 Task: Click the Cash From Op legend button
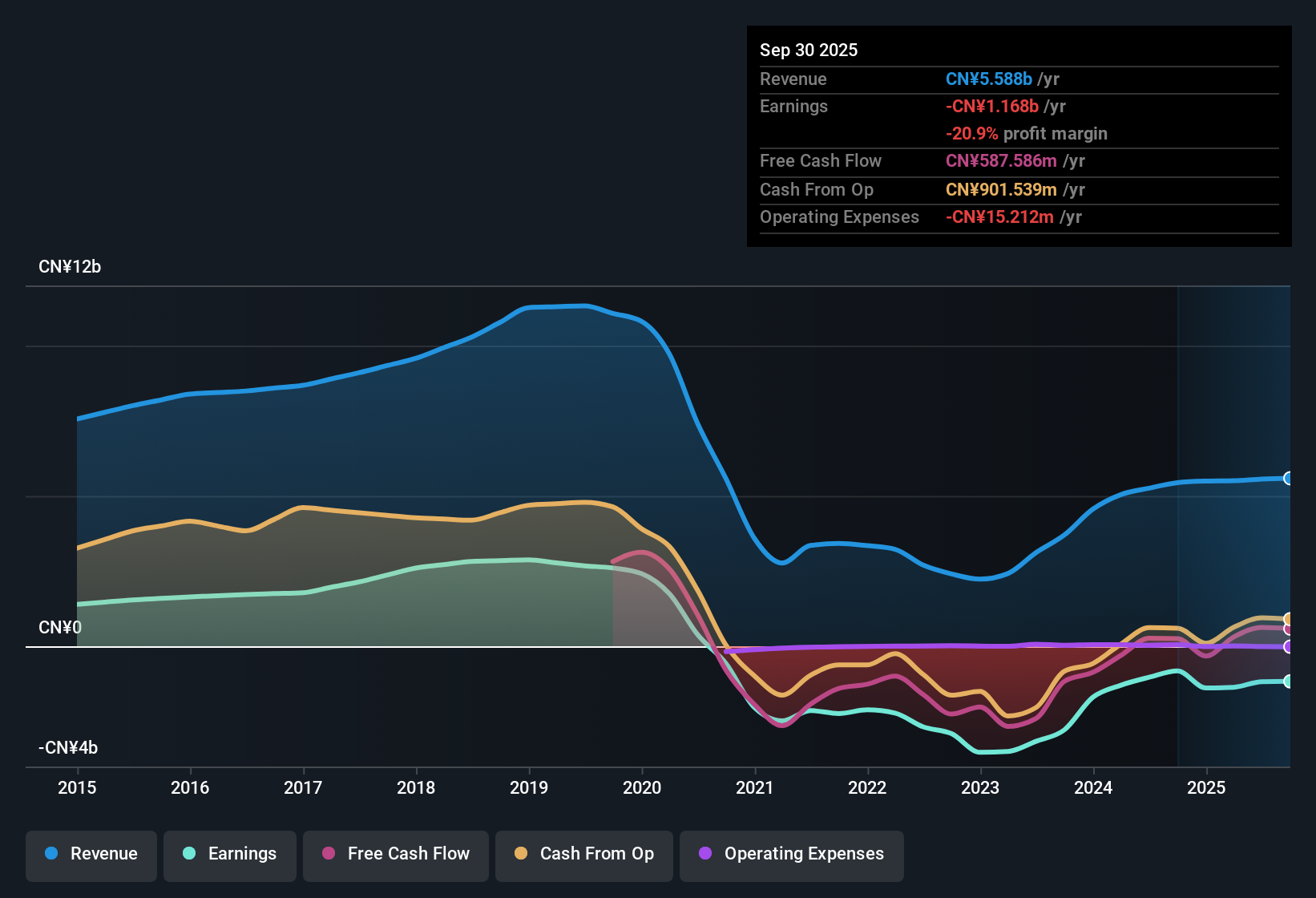(x=583, y=854)
